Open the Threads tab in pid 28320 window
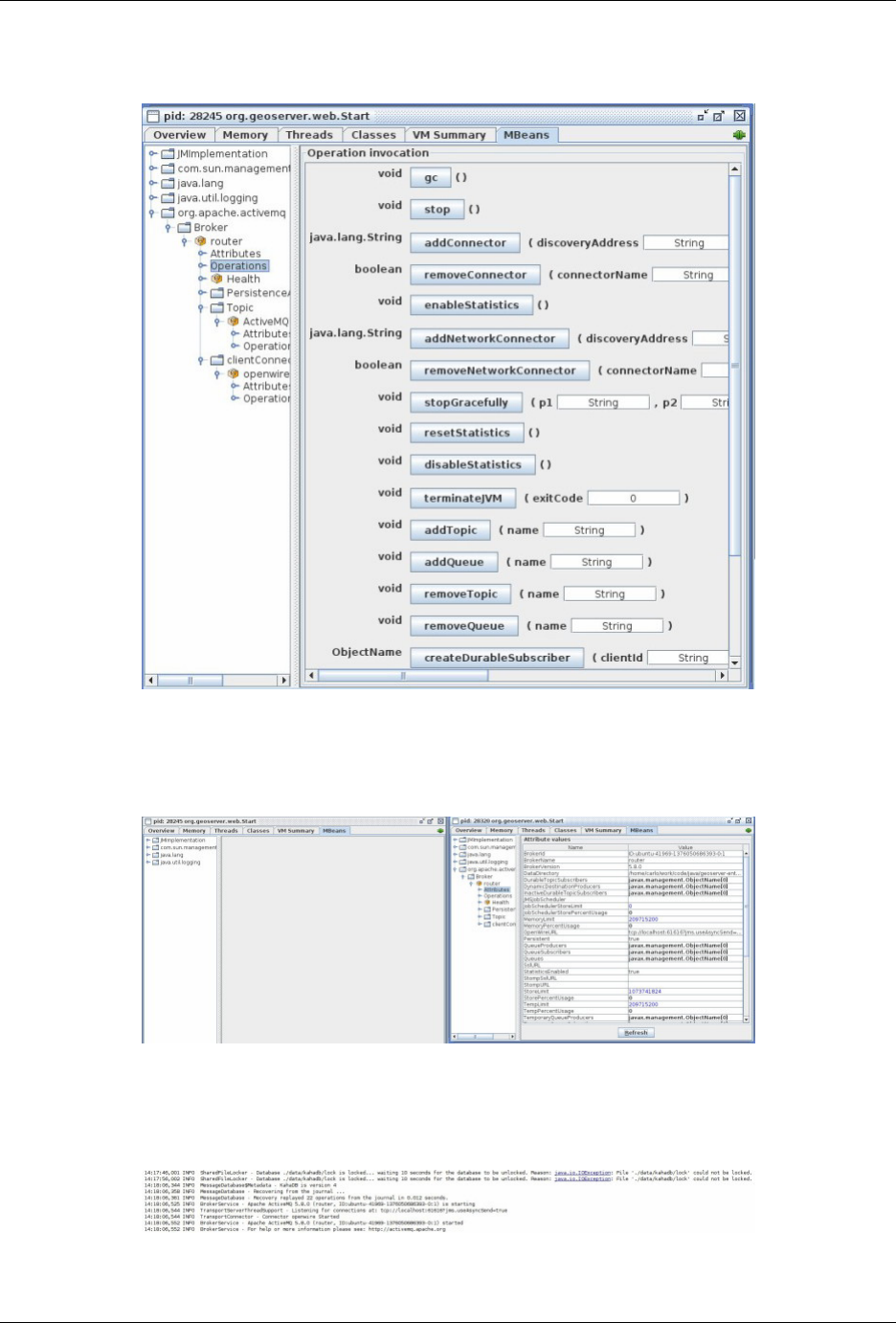Viewport: 896px width, 1323px height. (533, 831)
